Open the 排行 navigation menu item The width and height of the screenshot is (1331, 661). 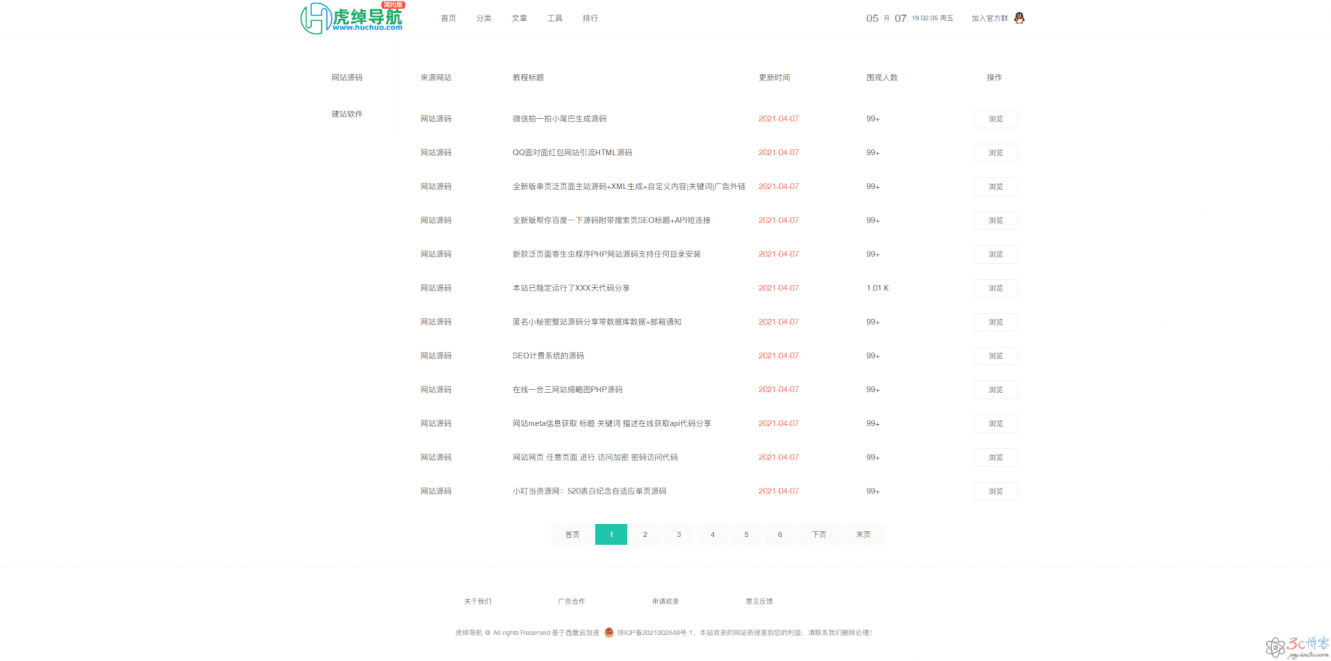point(590,18)
